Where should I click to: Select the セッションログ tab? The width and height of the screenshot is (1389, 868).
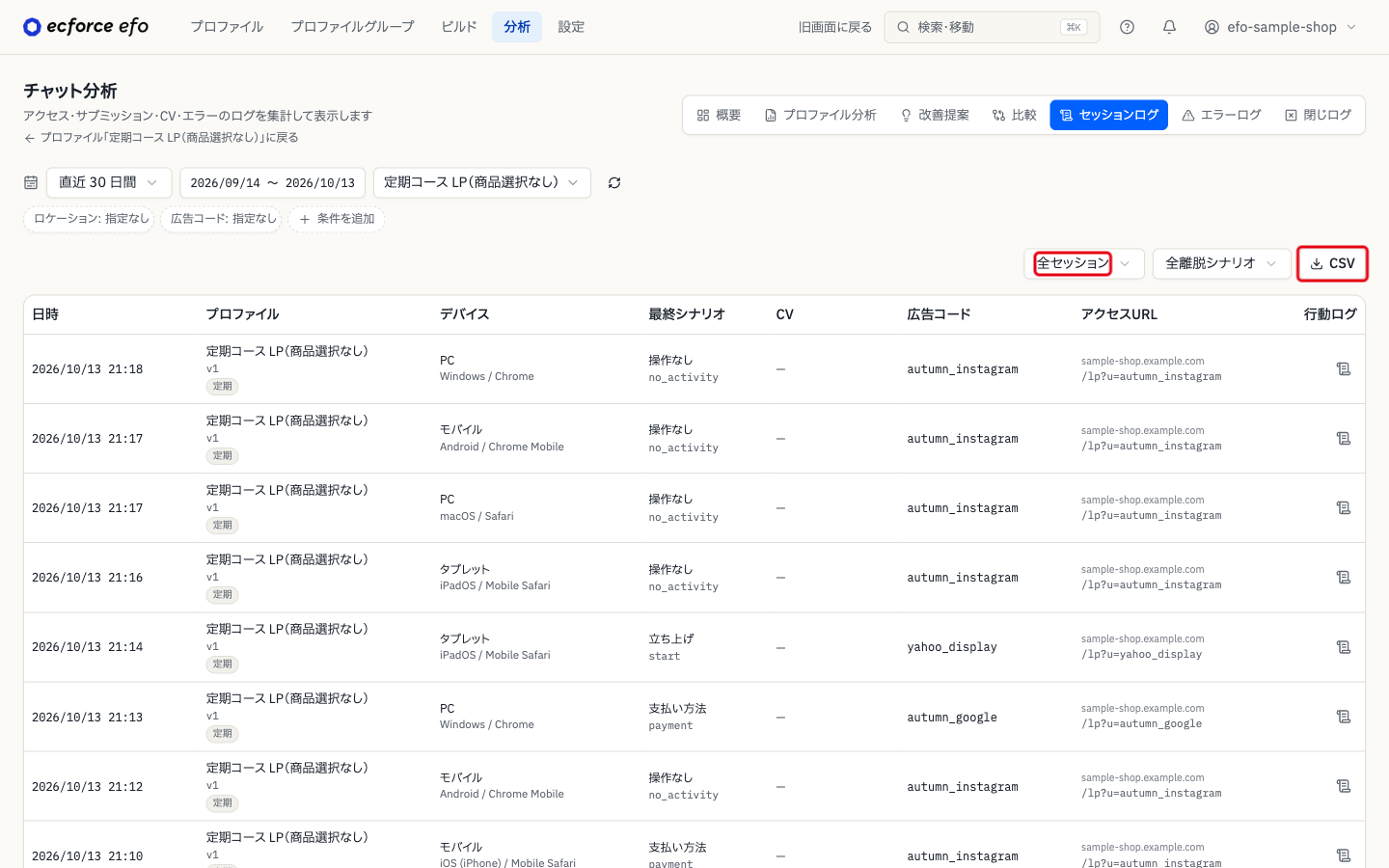[1109, 115]
